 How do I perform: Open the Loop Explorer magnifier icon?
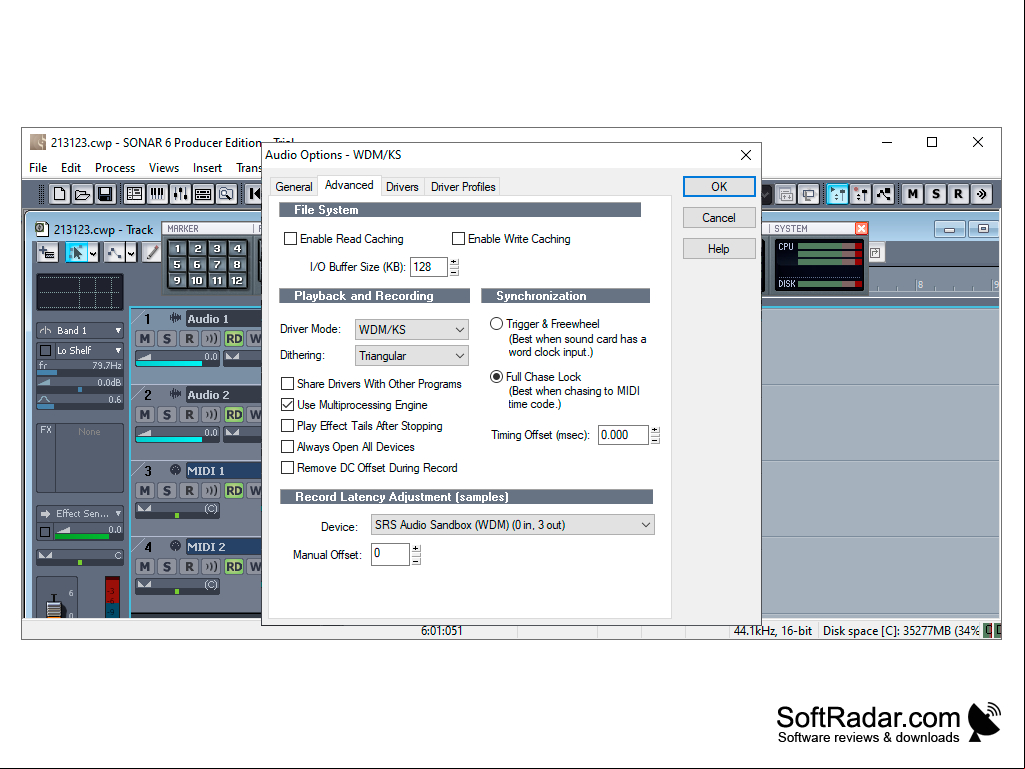point(226,194)
